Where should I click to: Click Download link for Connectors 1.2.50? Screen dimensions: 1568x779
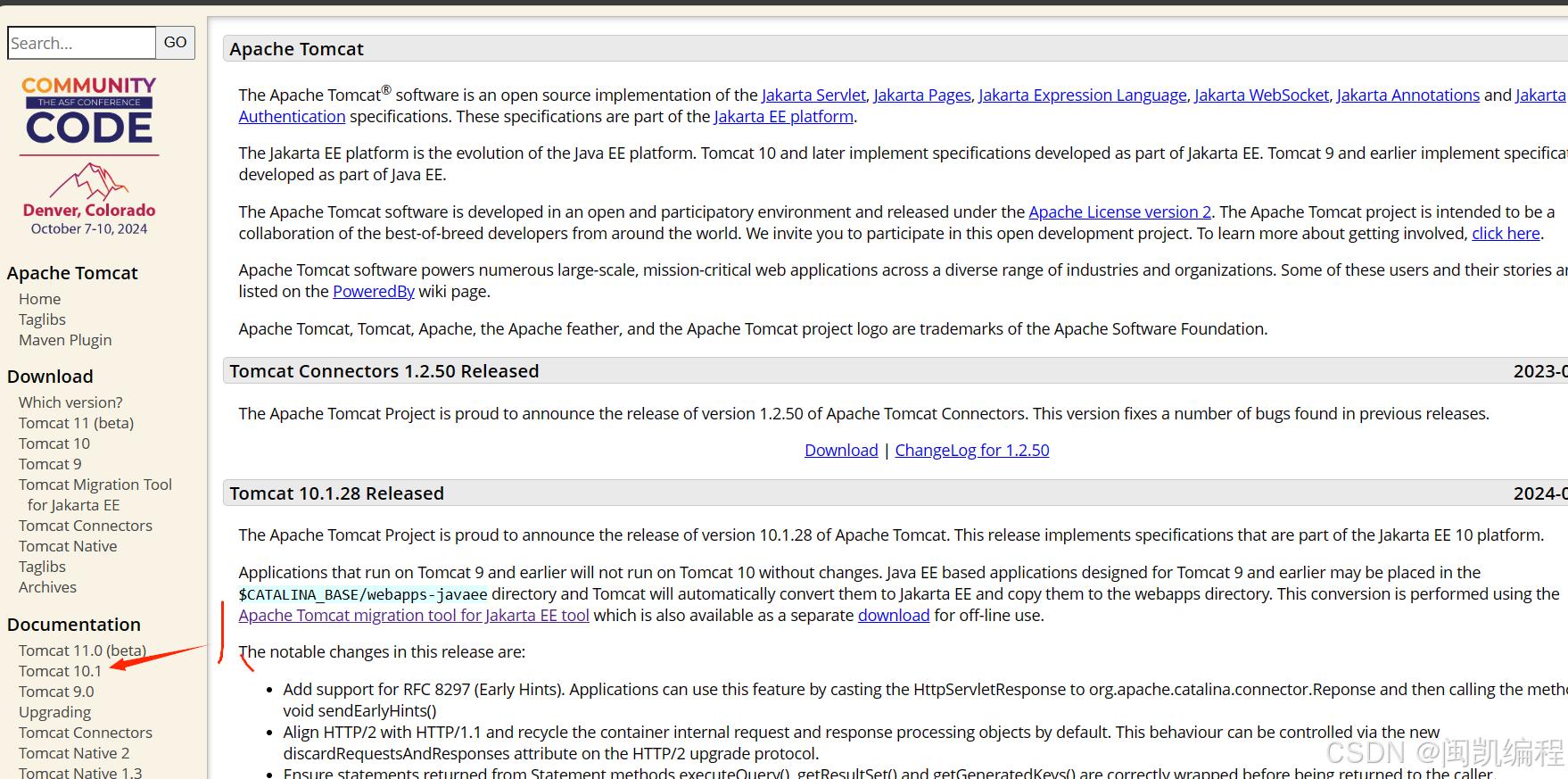click(x=841, y=451)
